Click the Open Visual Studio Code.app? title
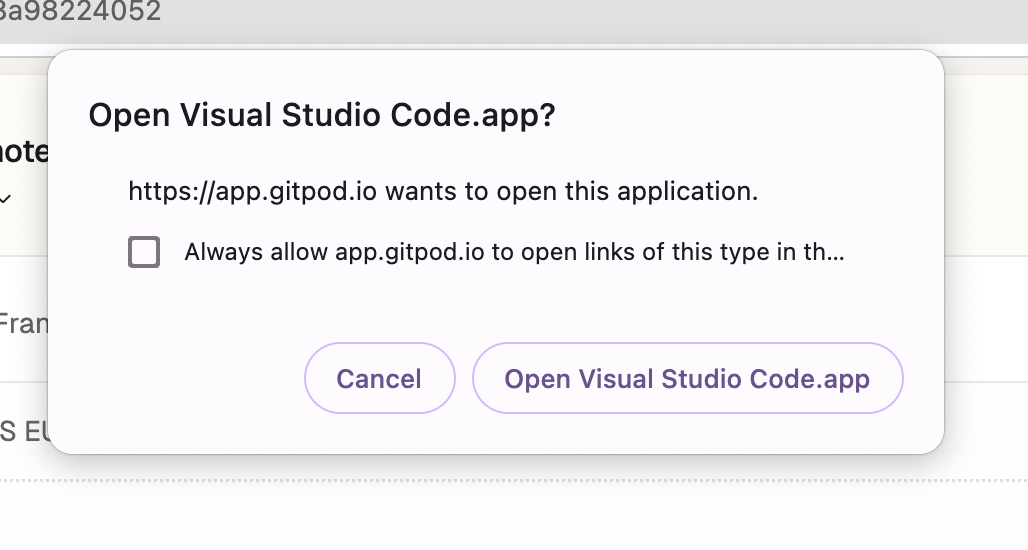The image size is (1028, 550). 322,115
